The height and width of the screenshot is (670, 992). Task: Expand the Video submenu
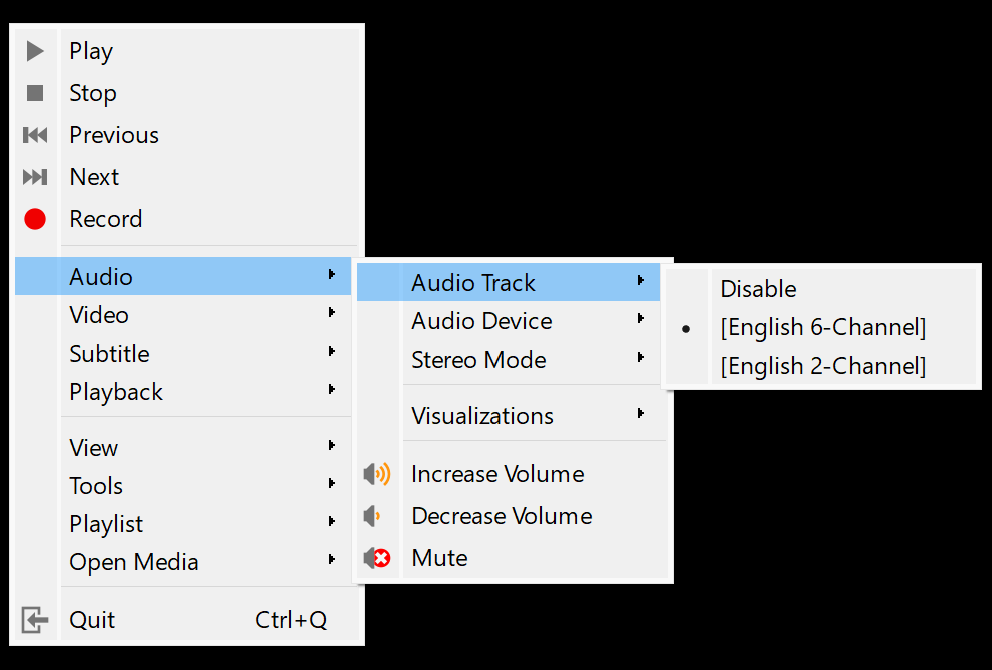click(x=99, y=315)
